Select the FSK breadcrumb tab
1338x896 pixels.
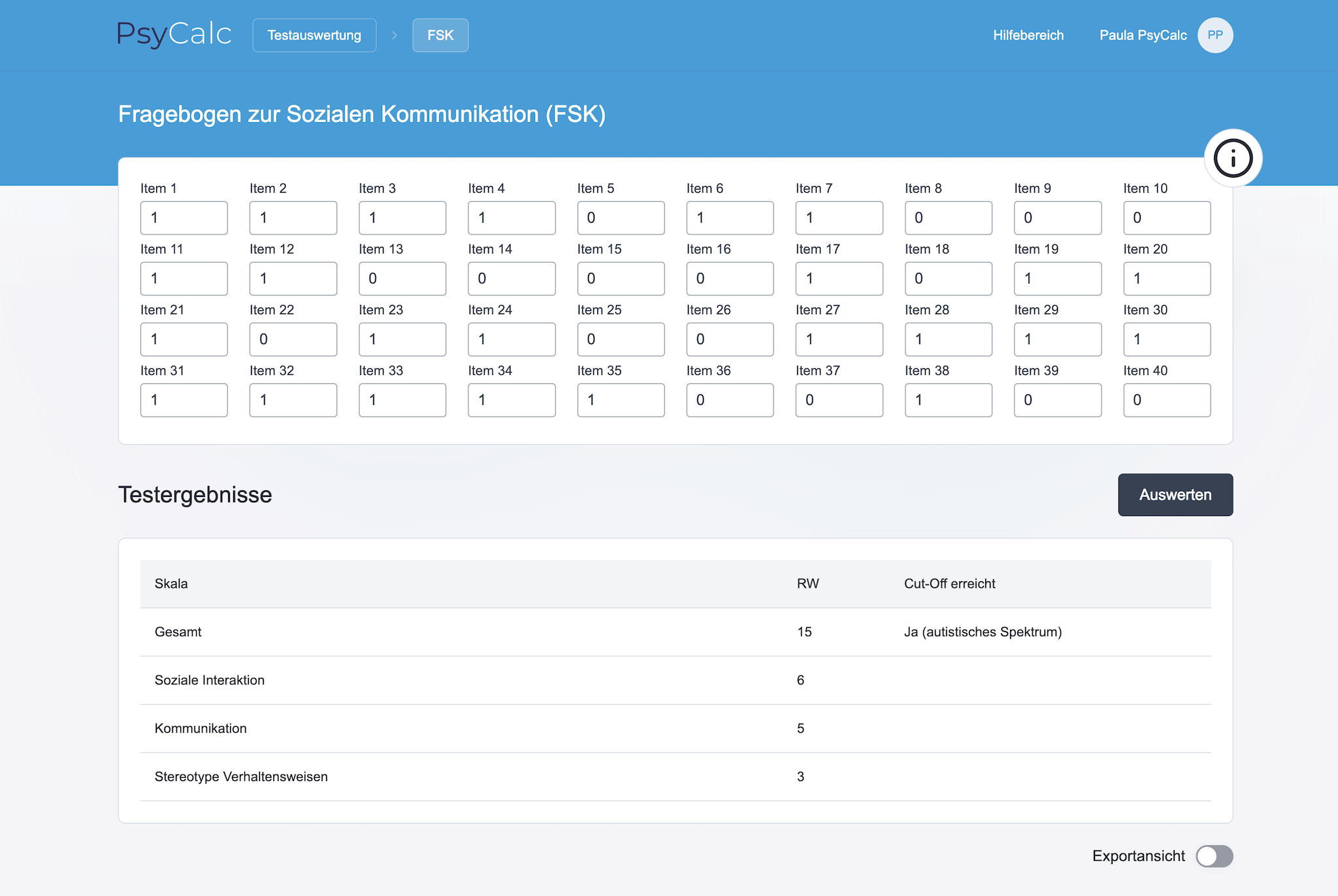[440, 35]
